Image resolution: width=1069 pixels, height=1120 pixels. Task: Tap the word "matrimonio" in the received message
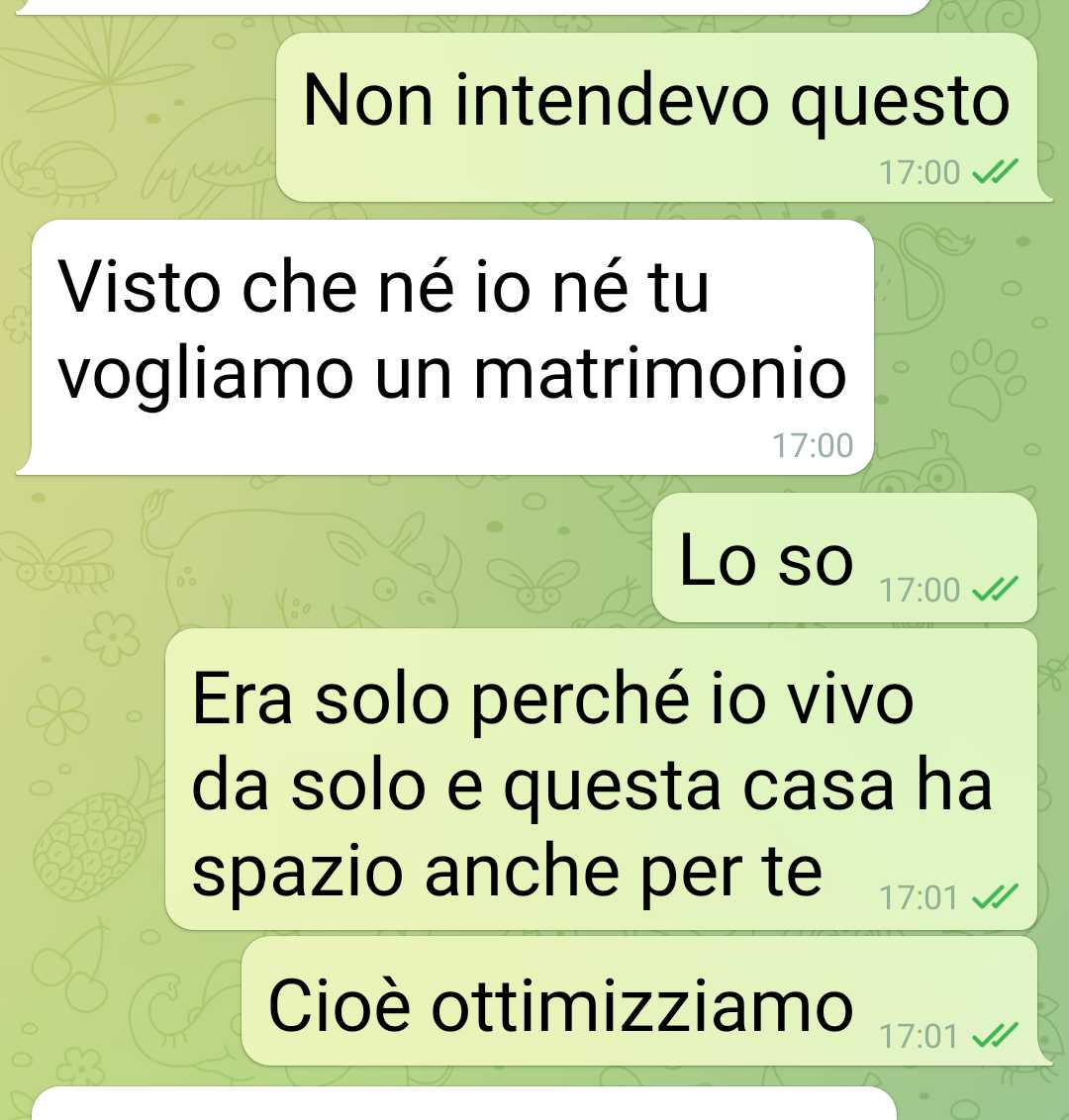tap(659, 373)
